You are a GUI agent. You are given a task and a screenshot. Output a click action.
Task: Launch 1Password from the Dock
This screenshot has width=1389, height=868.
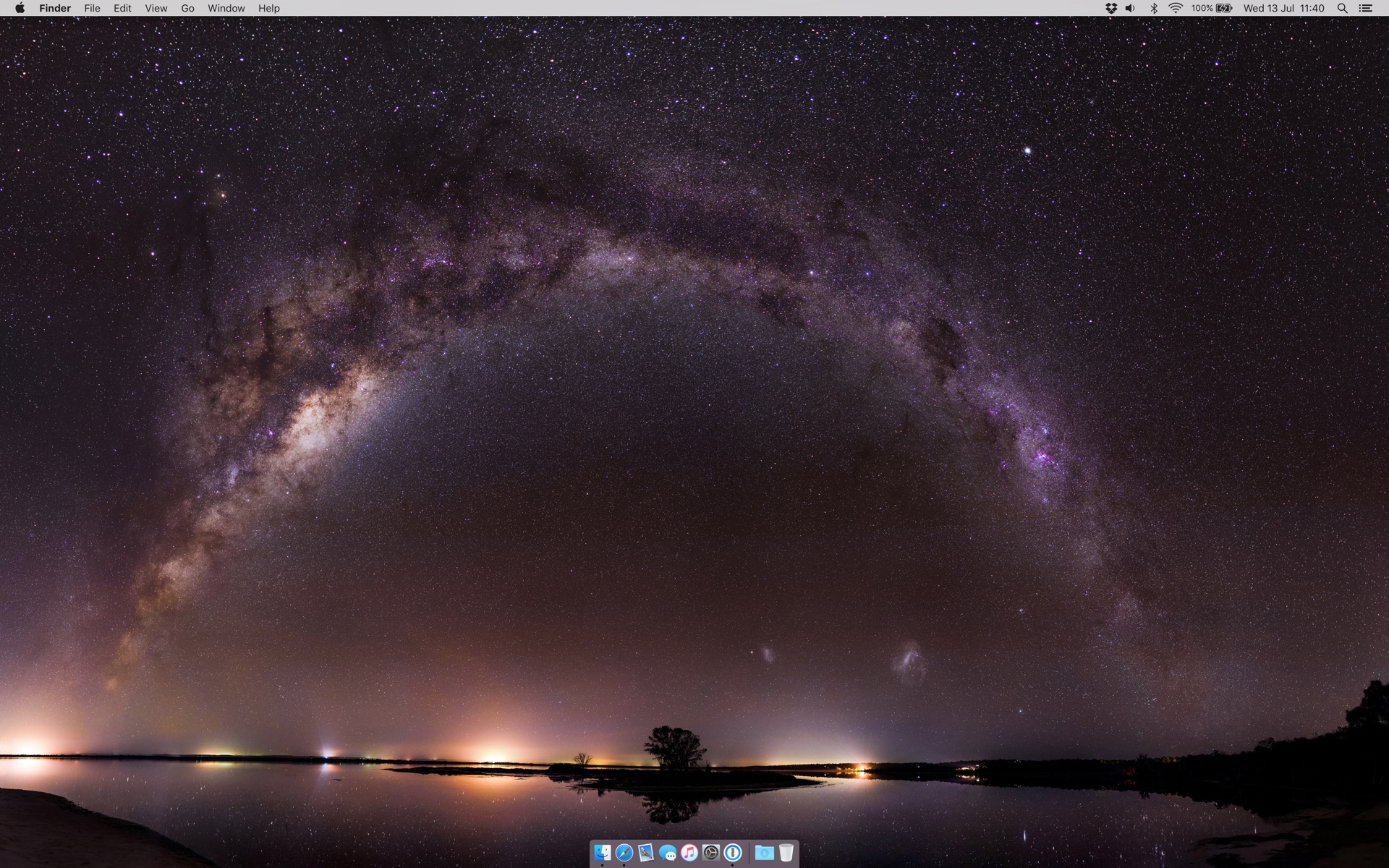coord(733,853)
